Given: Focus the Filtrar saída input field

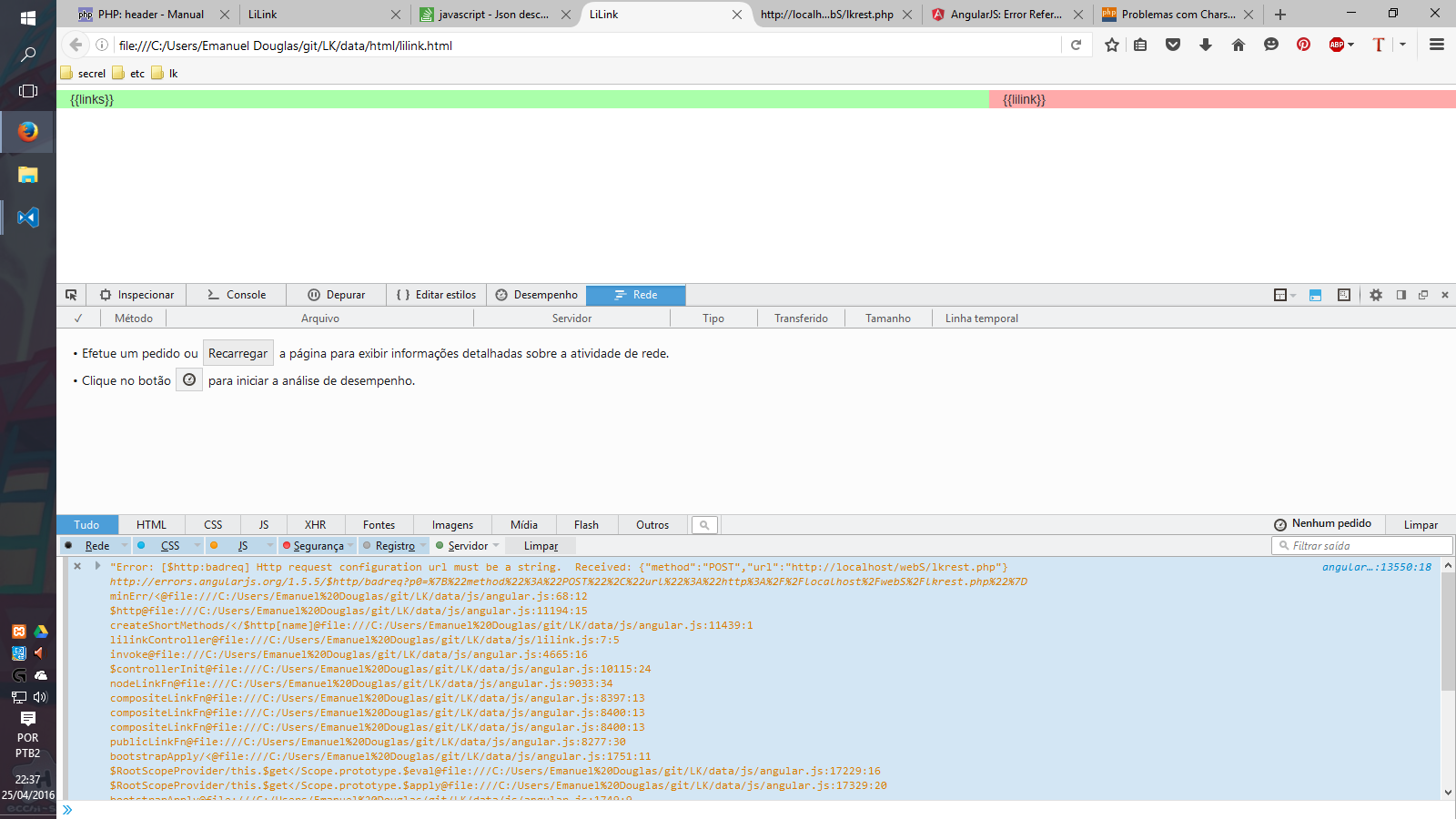Looking at the screenshot, I should coord(1361,546).
